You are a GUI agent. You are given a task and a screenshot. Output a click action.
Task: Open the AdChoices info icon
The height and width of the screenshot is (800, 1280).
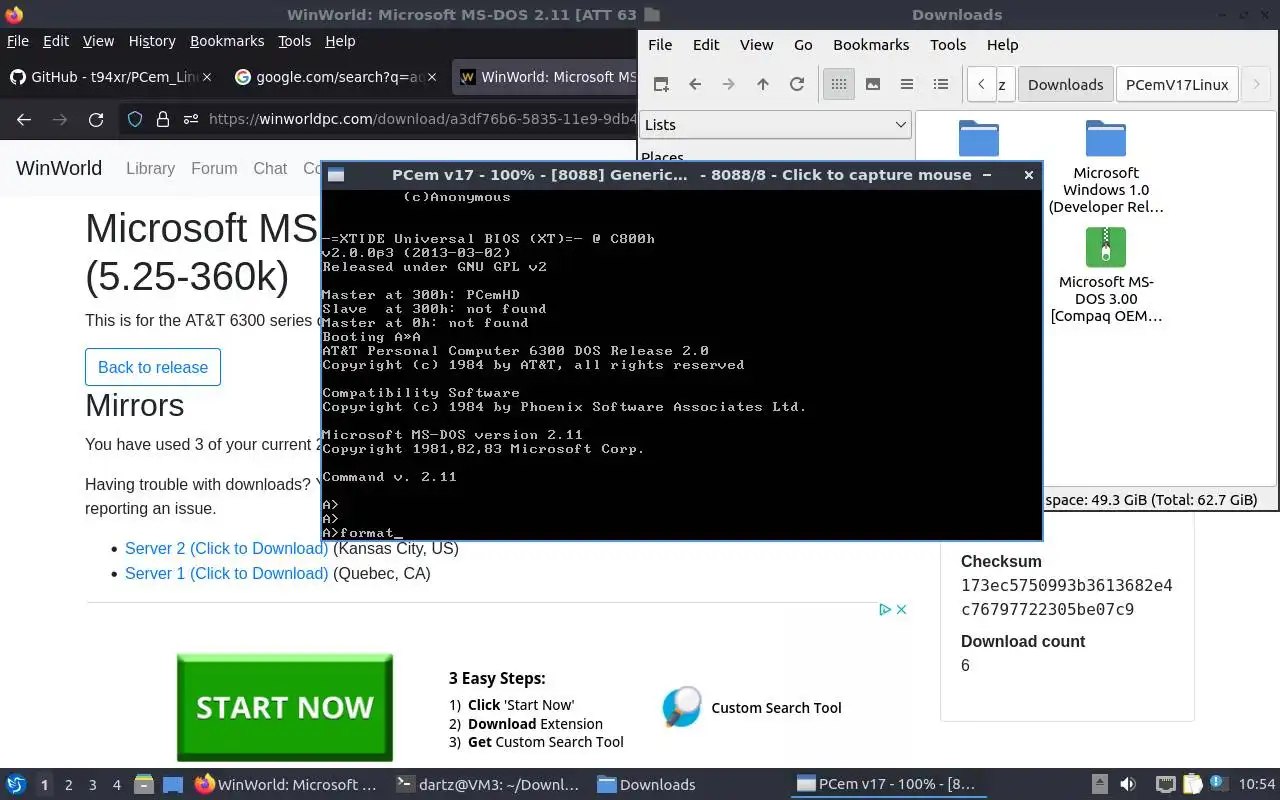pos(885,609)
